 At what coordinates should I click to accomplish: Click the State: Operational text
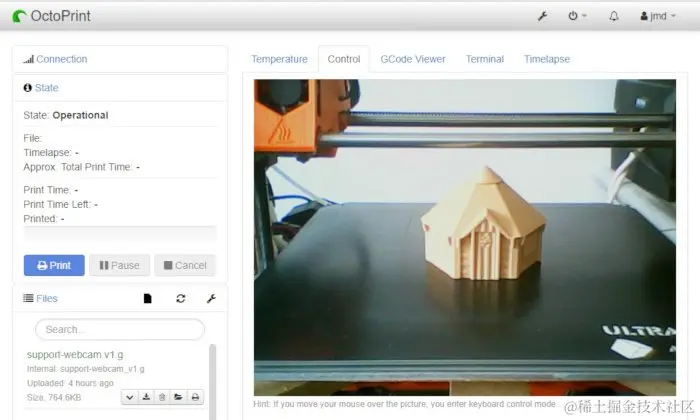pyautogui.click(x=66, y=115)
